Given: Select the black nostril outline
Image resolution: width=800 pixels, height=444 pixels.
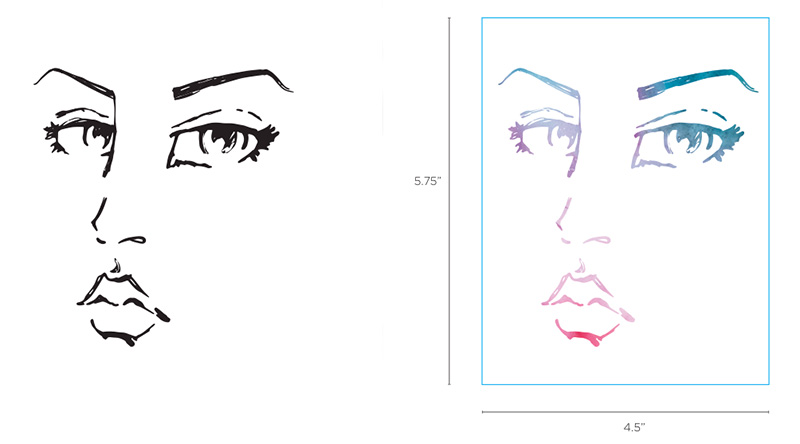Looking at the screenshot, I should click(x=132, y=240).
